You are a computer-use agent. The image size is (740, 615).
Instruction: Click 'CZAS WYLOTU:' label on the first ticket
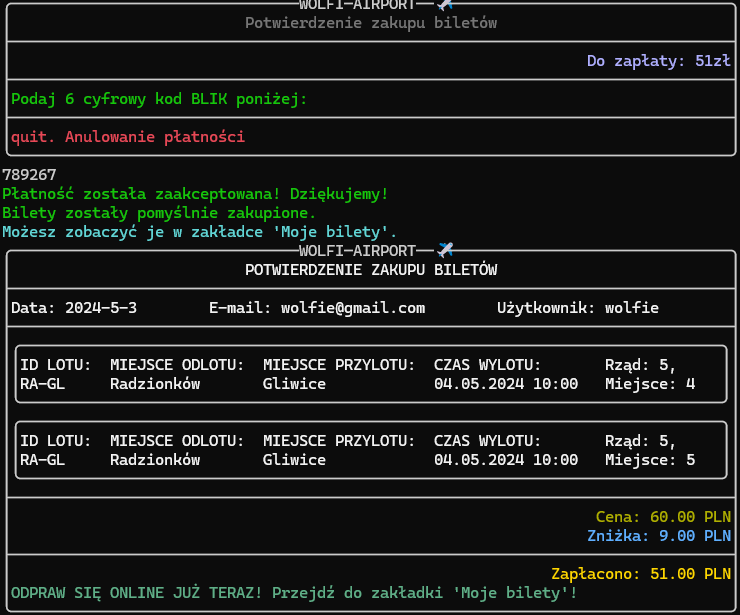point(488,365)
